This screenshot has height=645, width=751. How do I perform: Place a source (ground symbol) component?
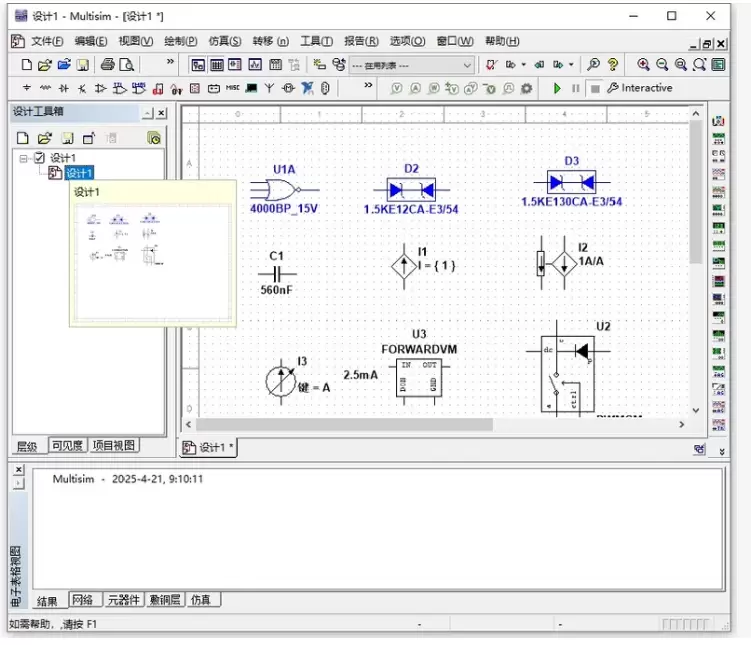coord(27,88)
